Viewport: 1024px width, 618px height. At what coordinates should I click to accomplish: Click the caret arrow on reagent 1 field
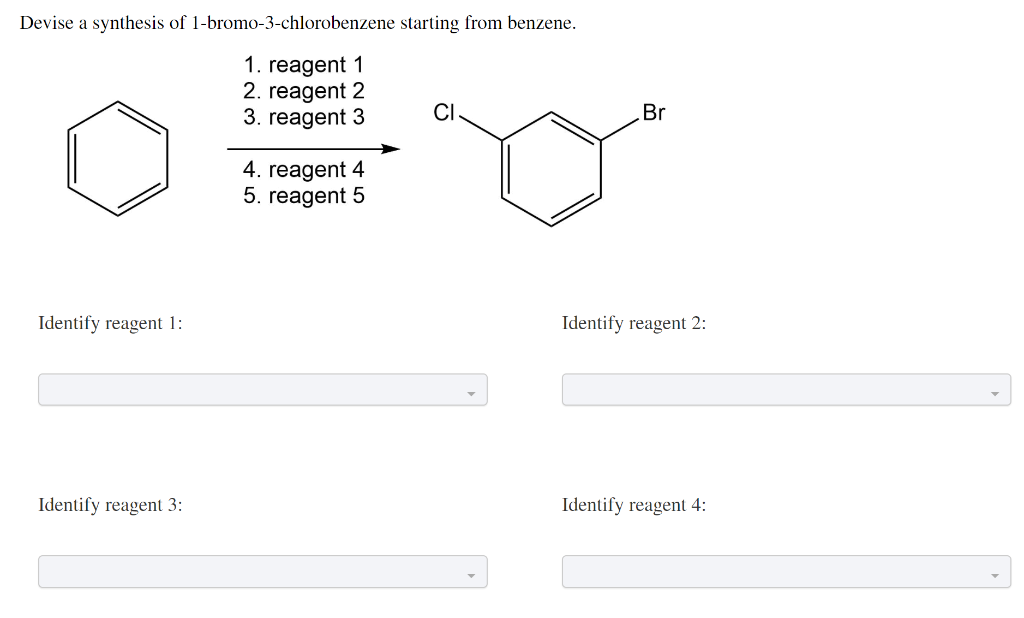click(471, 393)
